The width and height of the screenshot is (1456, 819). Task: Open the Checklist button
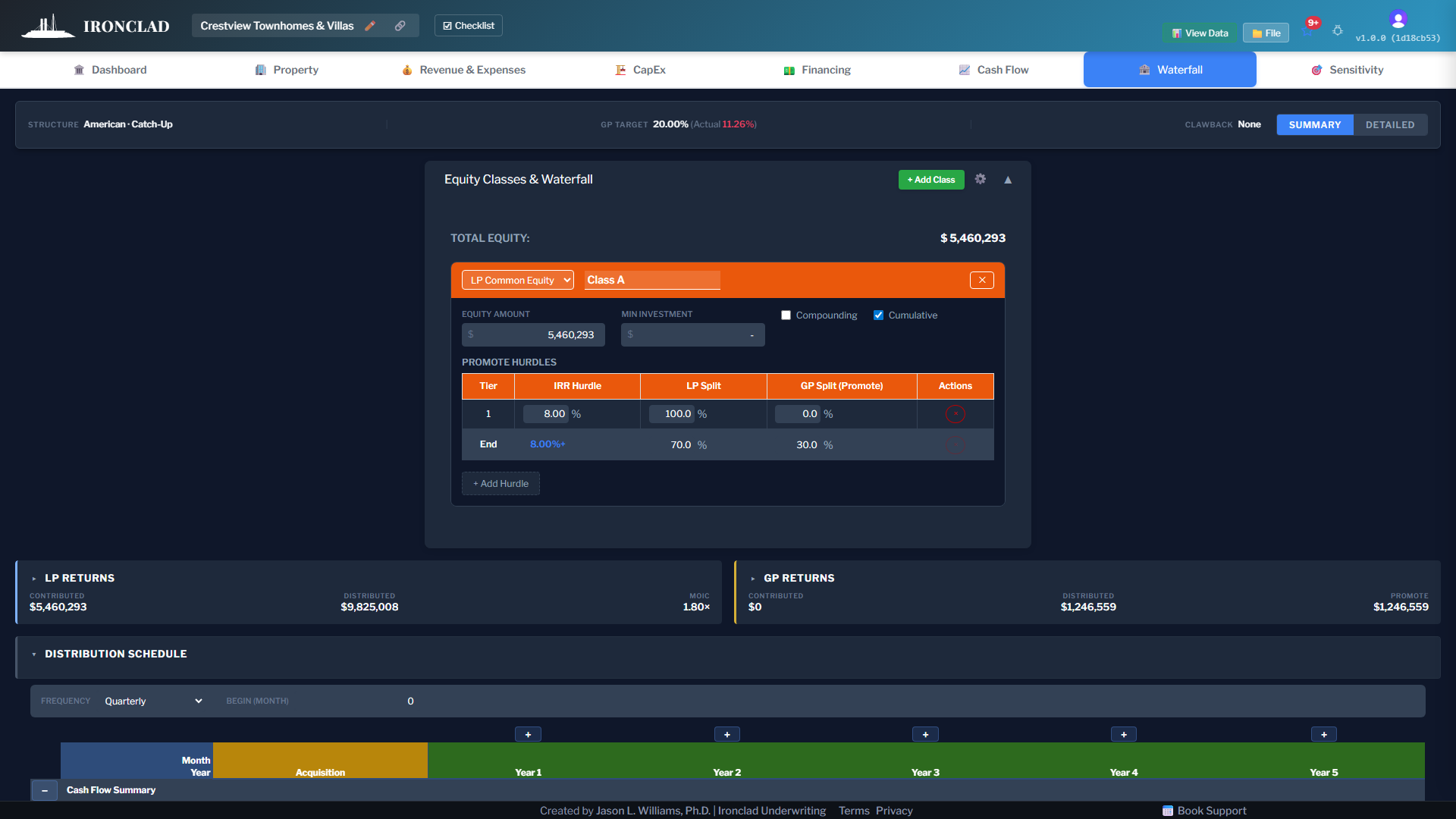[x=469, y=26]
